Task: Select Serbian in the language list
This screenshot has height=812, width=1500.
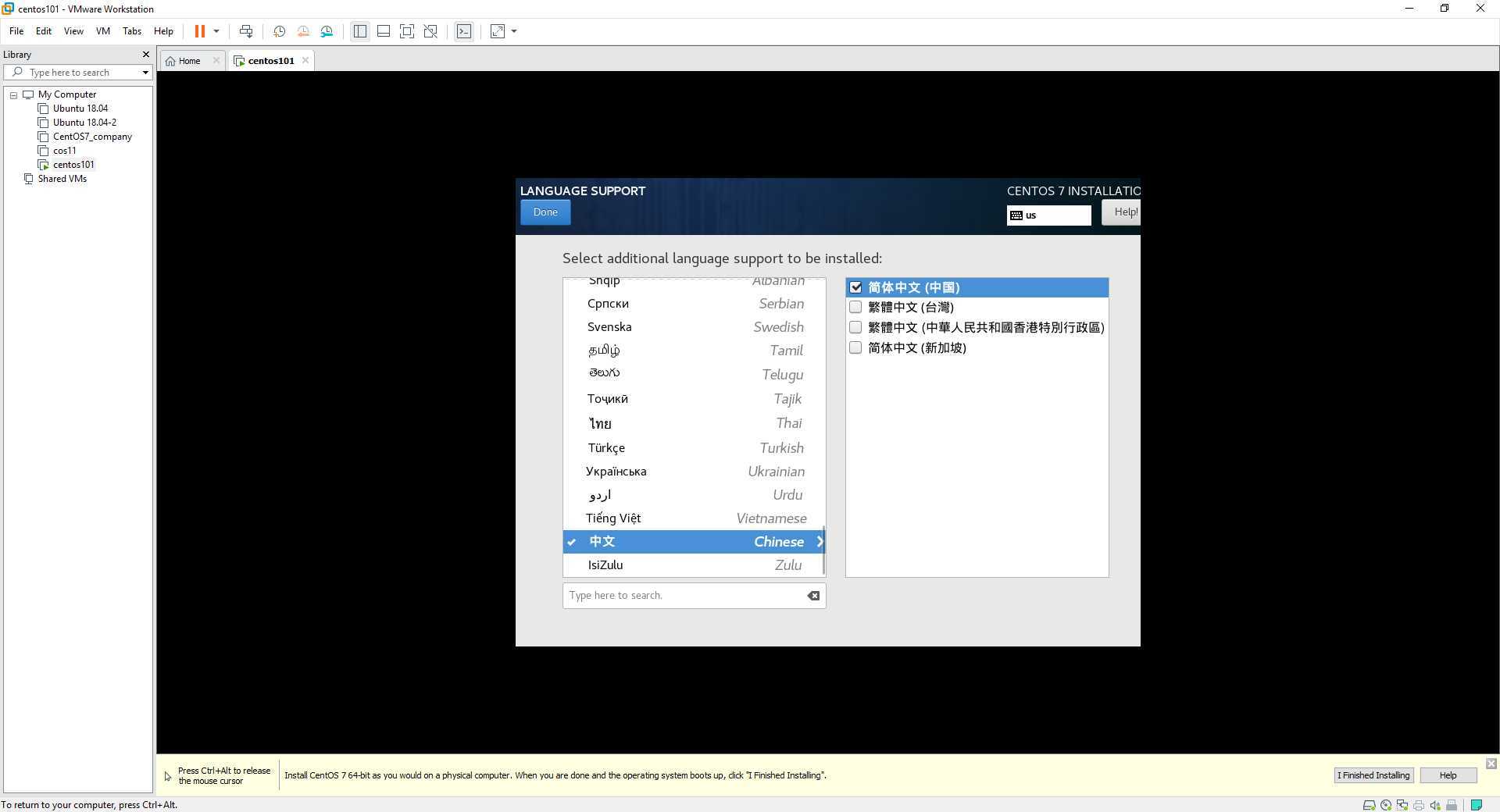Action: pos(694,304)
